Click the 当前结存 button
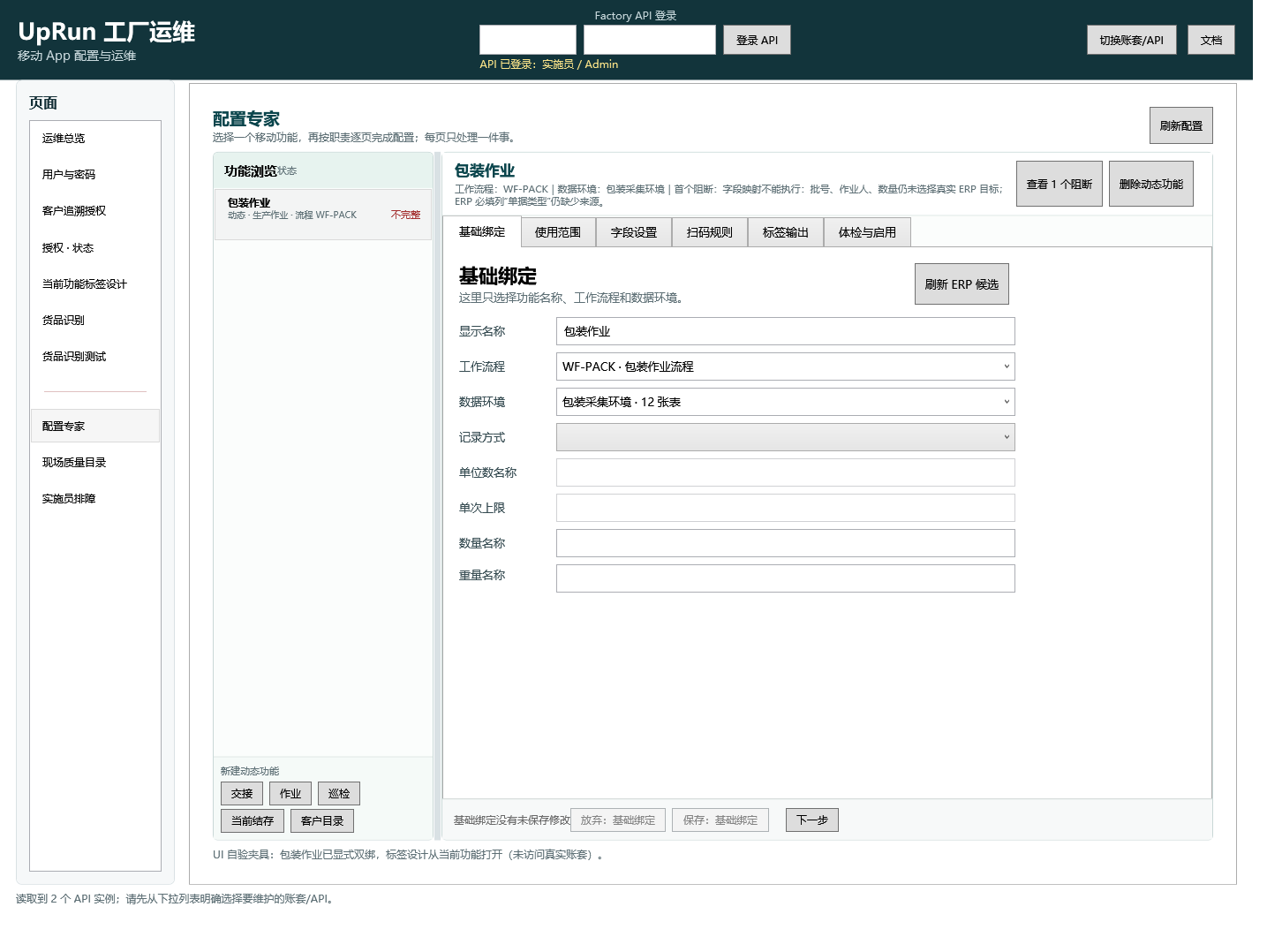The height and width of the screenshot is (952, 1267). click(253, 821)
